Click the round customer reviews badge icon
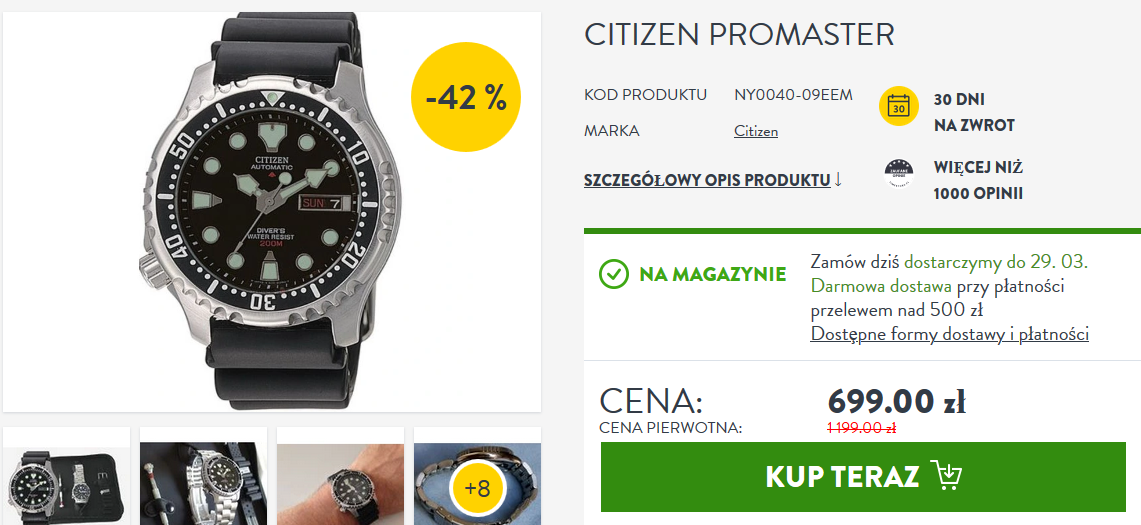 899,174
